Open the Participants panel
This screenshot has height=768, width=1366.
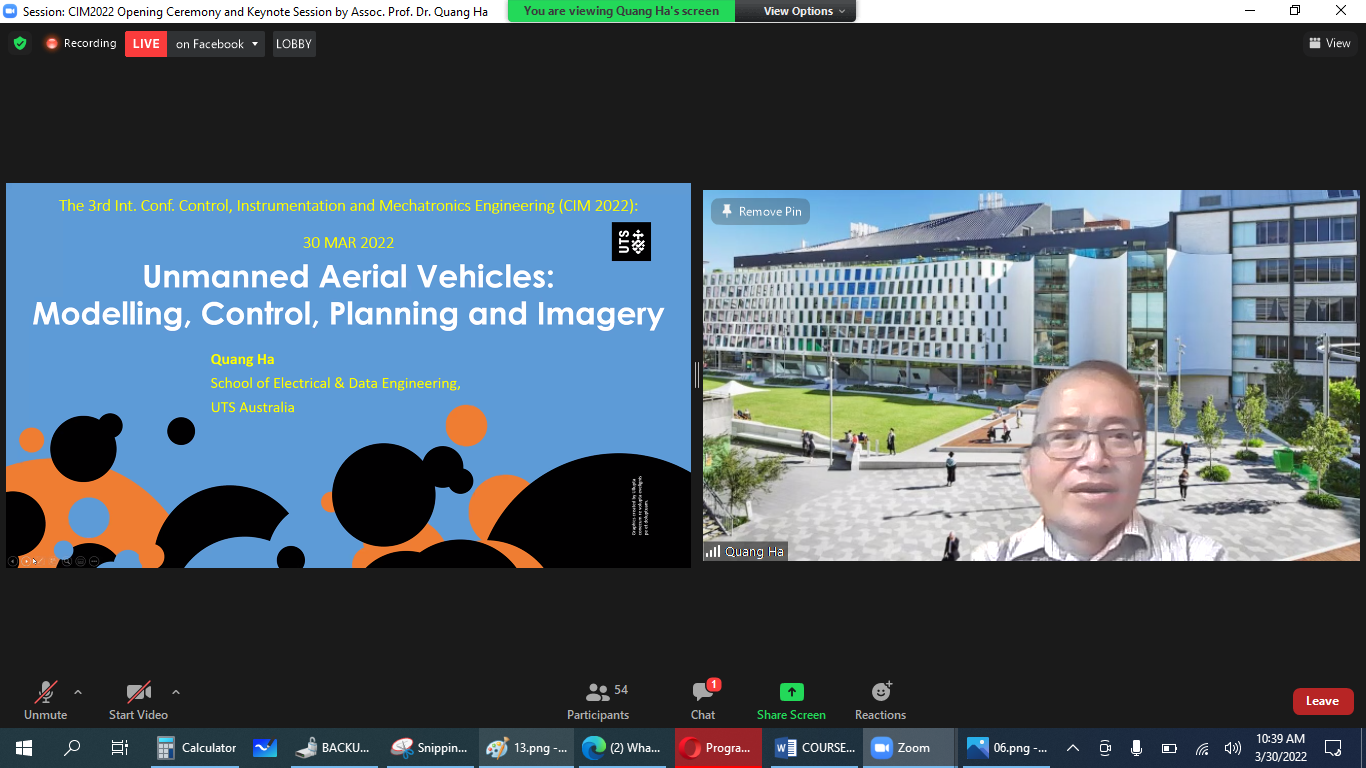[x=598, y=700]
